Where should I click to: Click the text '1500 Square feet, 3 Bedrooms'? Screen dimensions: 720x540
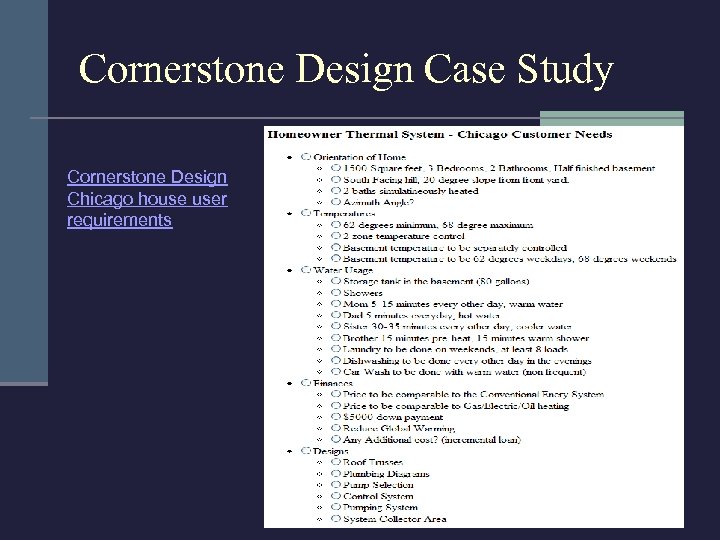click(413, 169)
